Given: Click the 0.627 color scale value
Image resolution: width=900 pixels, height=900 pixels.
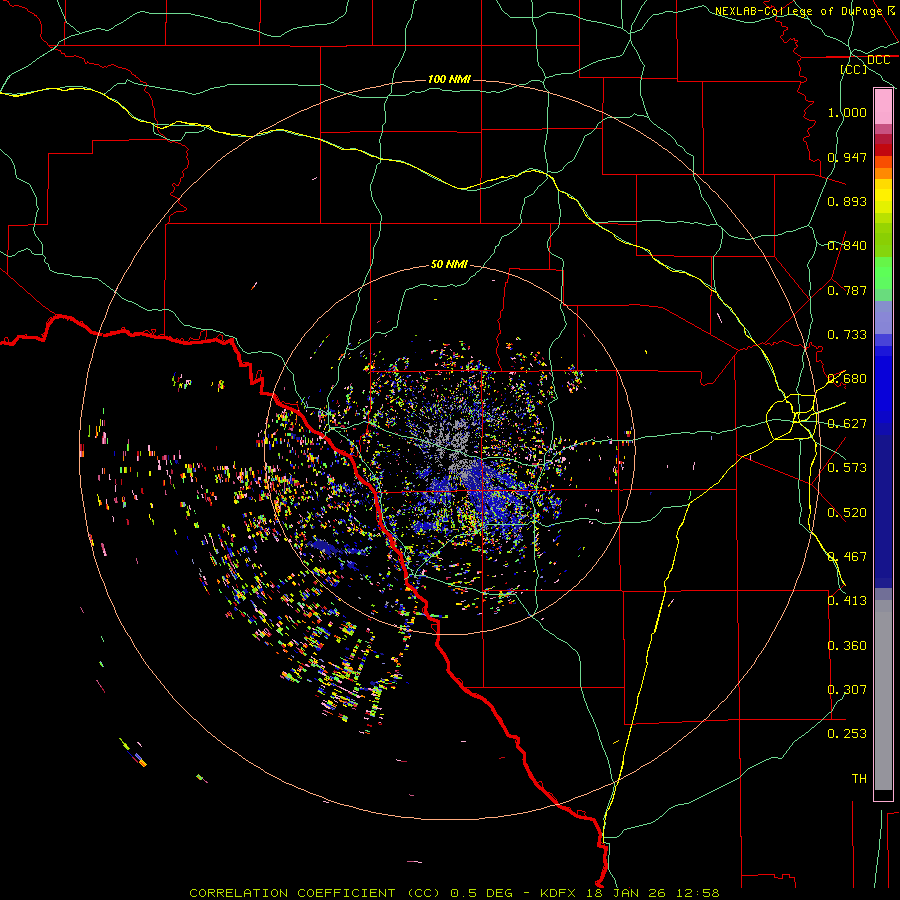Looking at the screenshot, I should 847,424.
